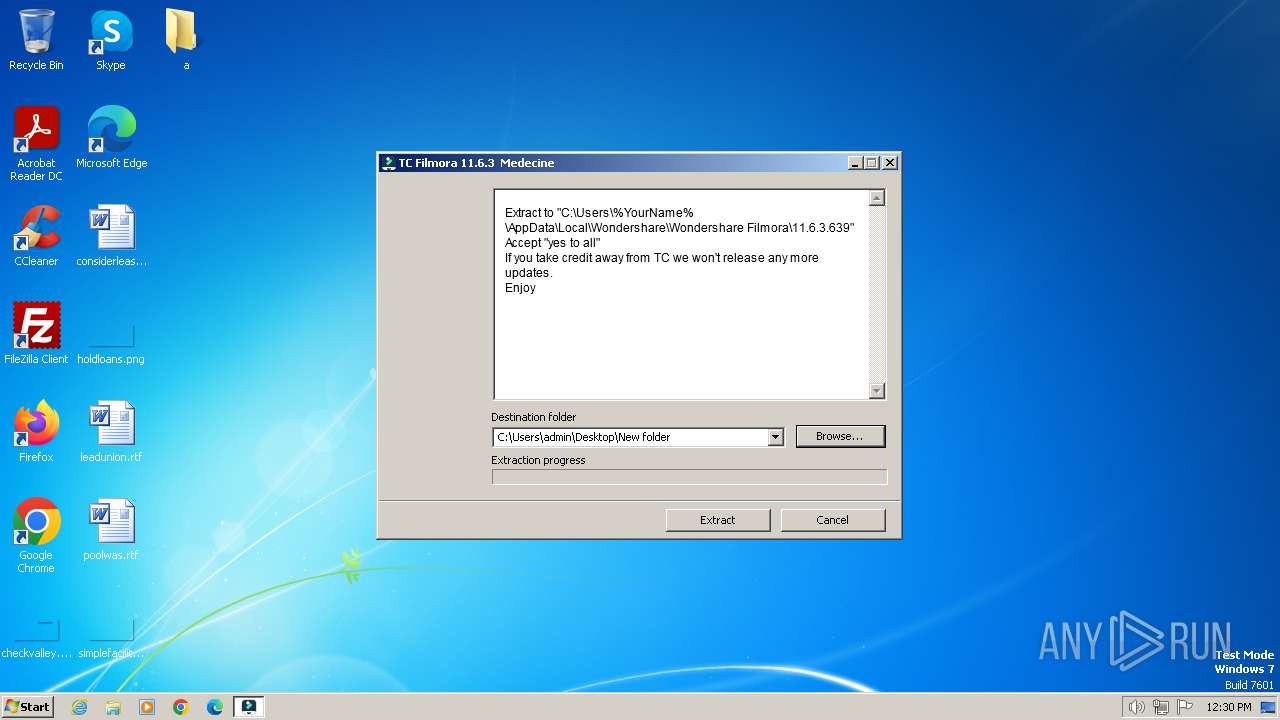Open Chrome from the taskbar
The image size is (1280, 720).
click(181, 707)
